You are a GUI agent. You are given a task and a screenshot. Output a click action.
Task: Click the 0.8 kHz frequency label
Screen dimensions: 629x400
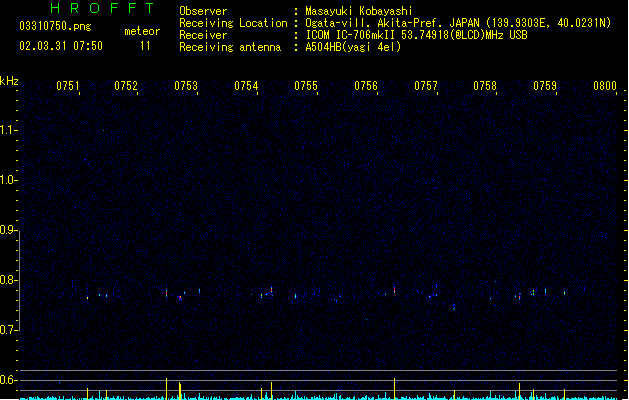pos(8,280)
